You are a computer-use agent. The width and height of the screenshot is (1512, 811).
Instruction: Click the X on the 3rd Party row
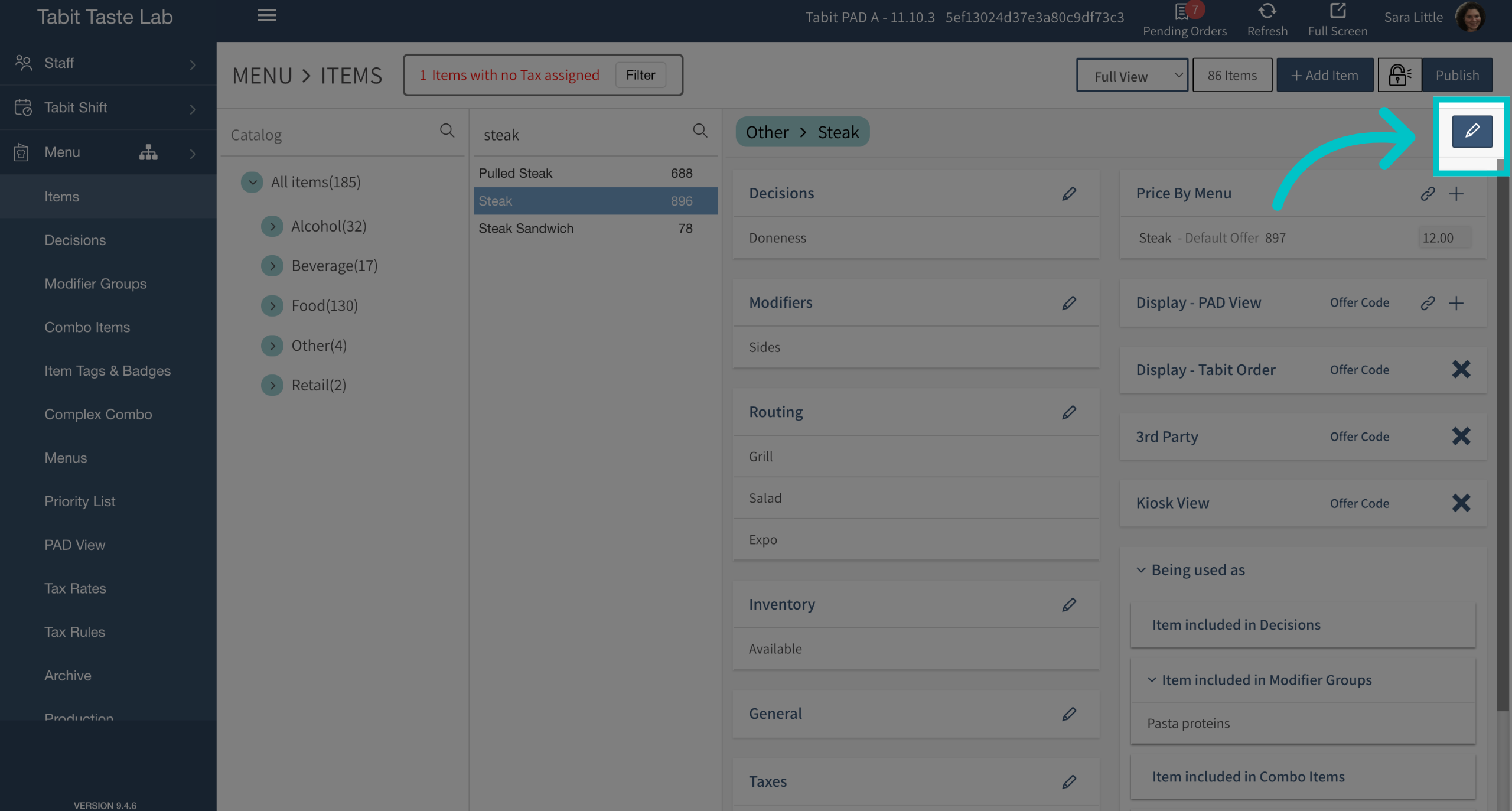click(x=1461, y=437)
